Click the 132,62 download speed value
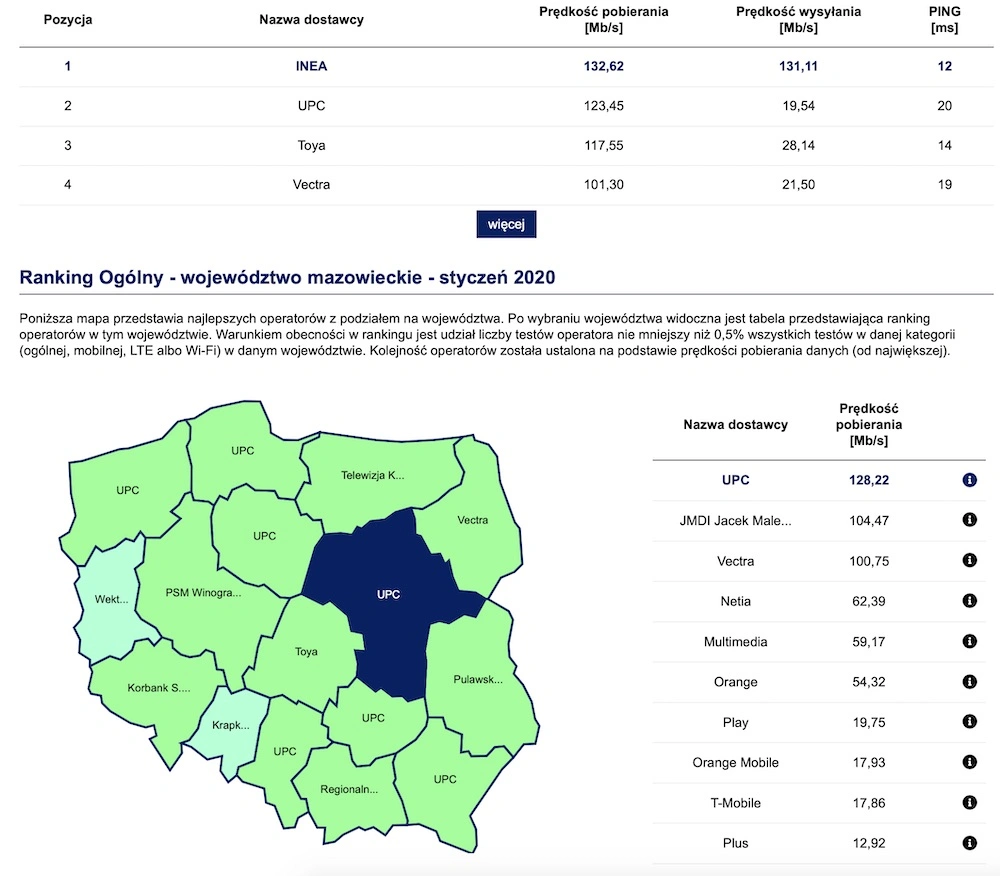The image size is (1000, 876). click(603, 66)
